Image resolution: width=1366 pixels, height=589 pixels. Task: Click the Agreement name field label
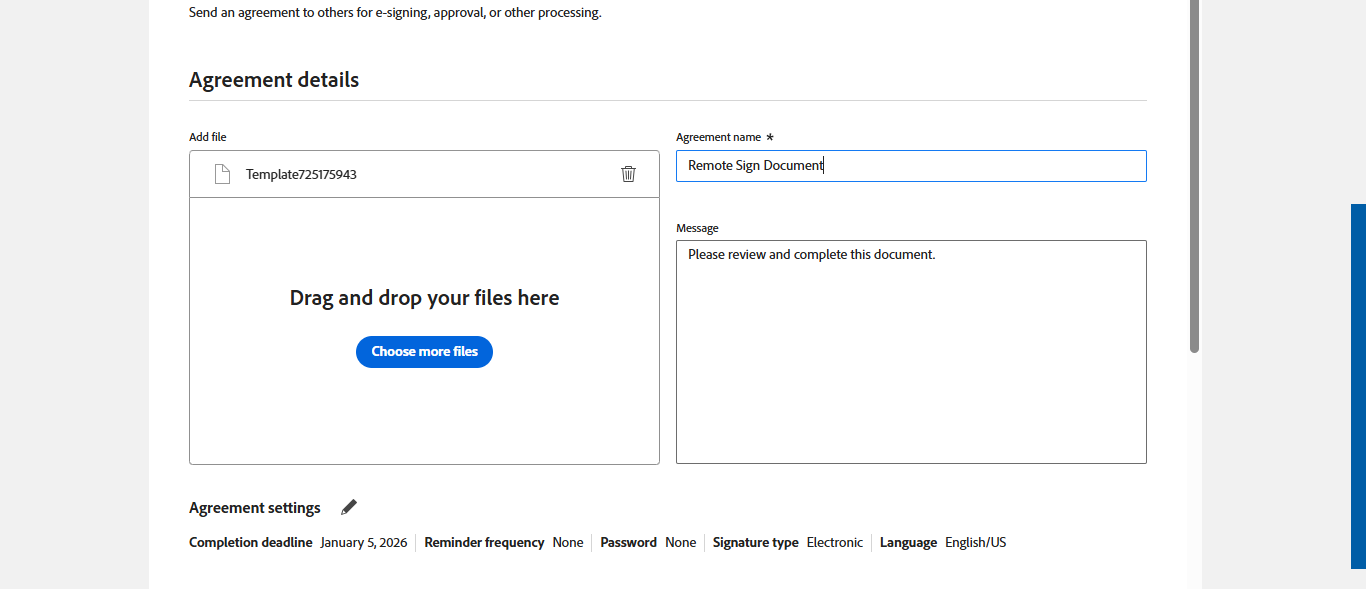click(718, 137)
